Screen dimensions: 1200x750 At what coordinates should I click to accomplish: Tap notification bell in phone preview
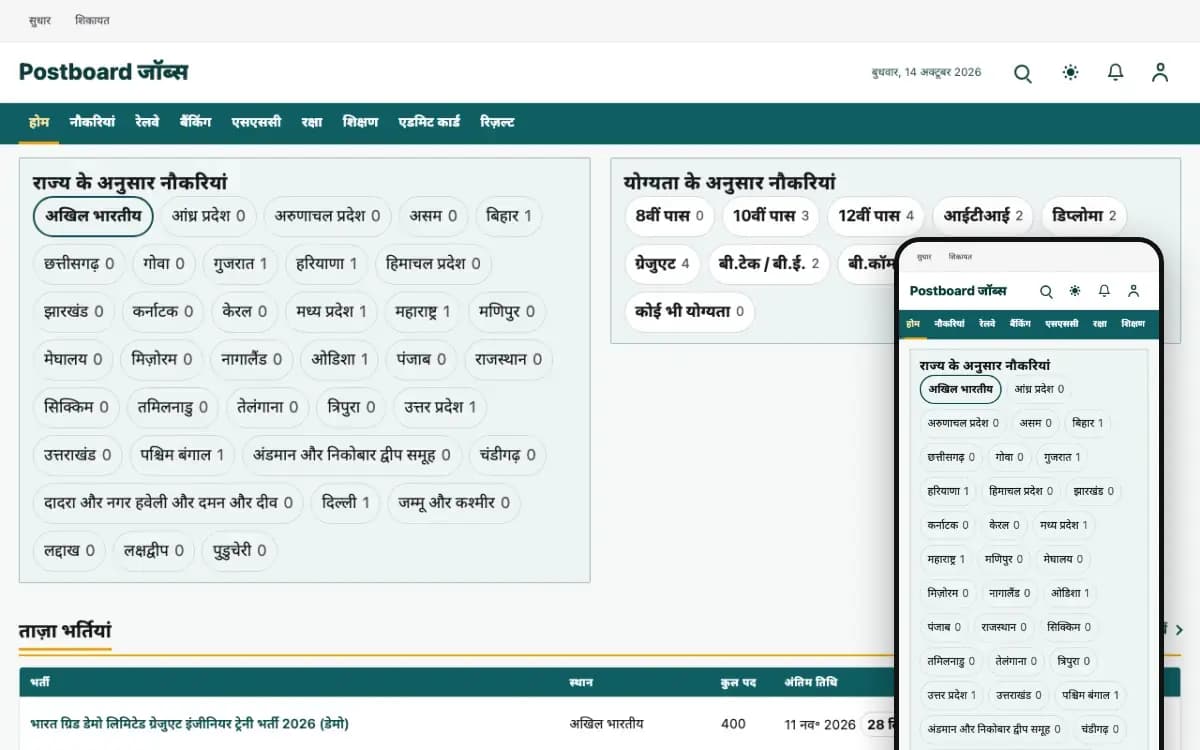1104,291
